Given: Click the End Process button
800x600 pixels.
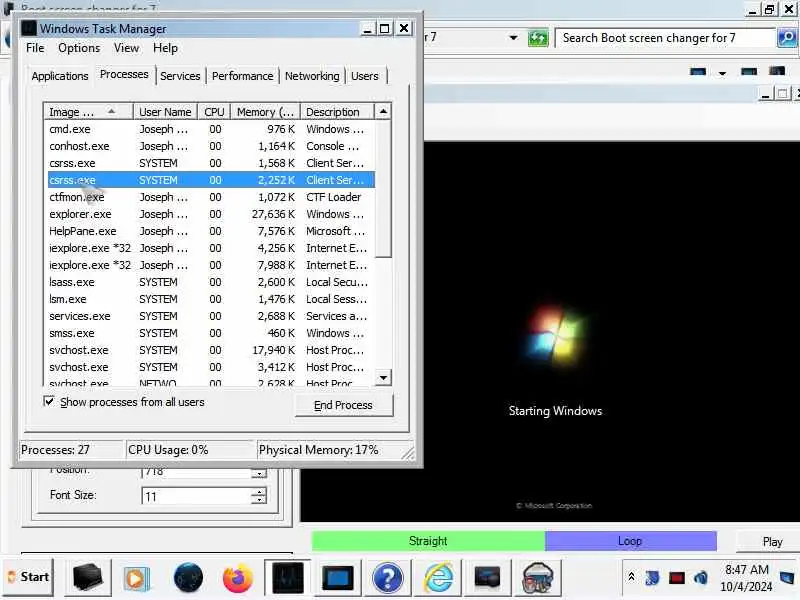Looking at the screenshot, I should tap(343, 405).
